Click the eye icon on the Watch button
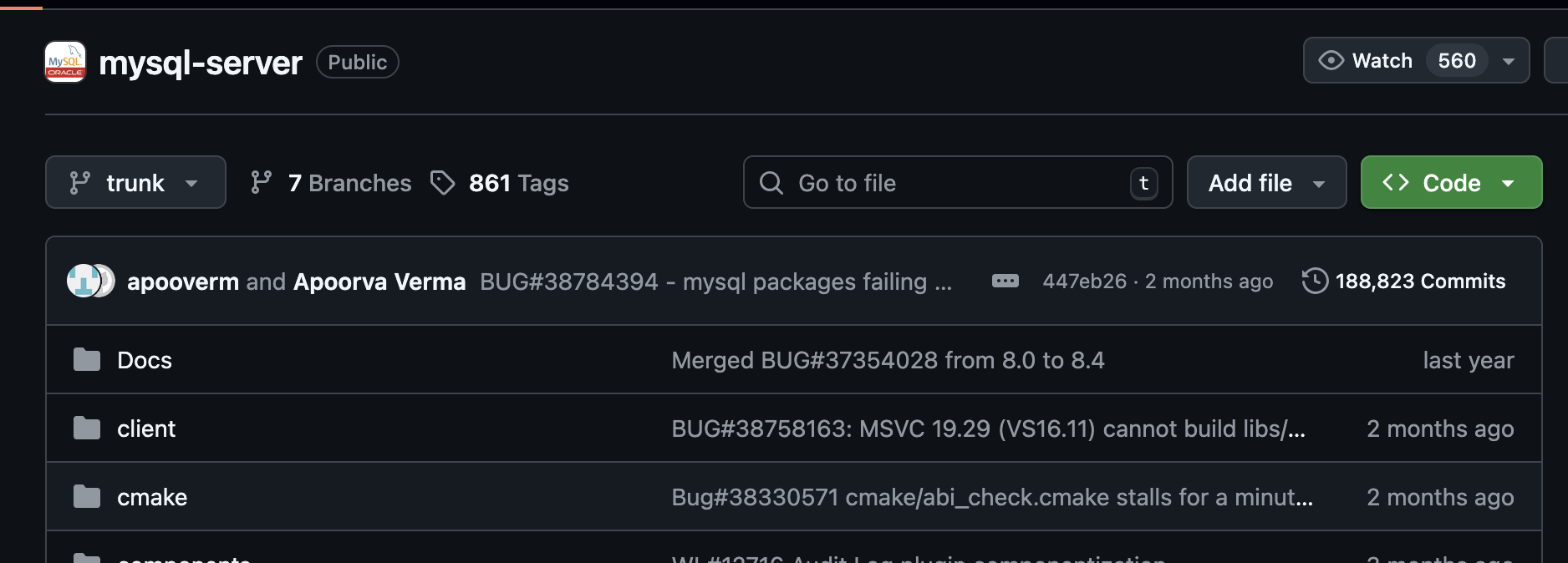Viewport: 1568px width, 563px height. pyautogui.click(x=1332, y=60)
